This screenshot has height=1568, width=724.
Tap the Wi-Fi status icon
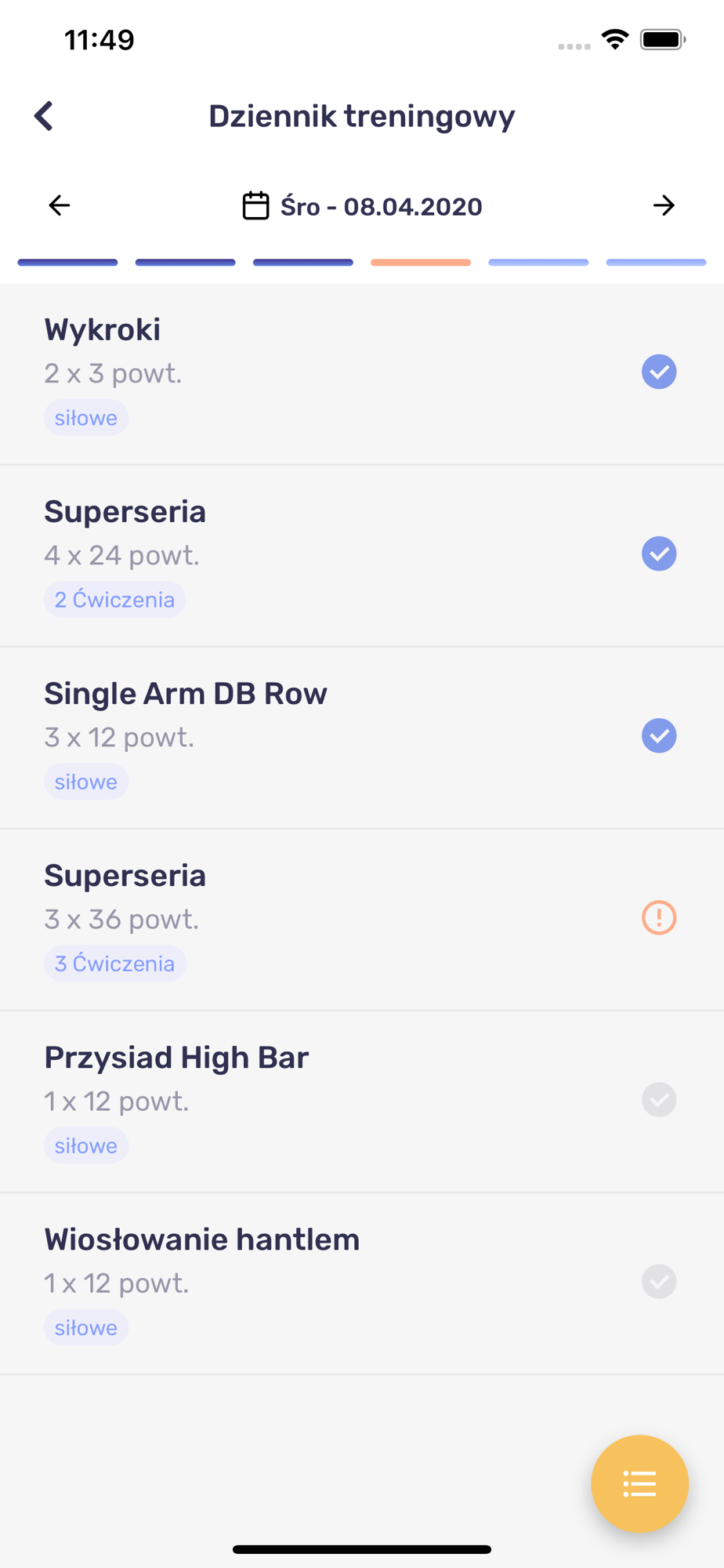tap(615, 39)
